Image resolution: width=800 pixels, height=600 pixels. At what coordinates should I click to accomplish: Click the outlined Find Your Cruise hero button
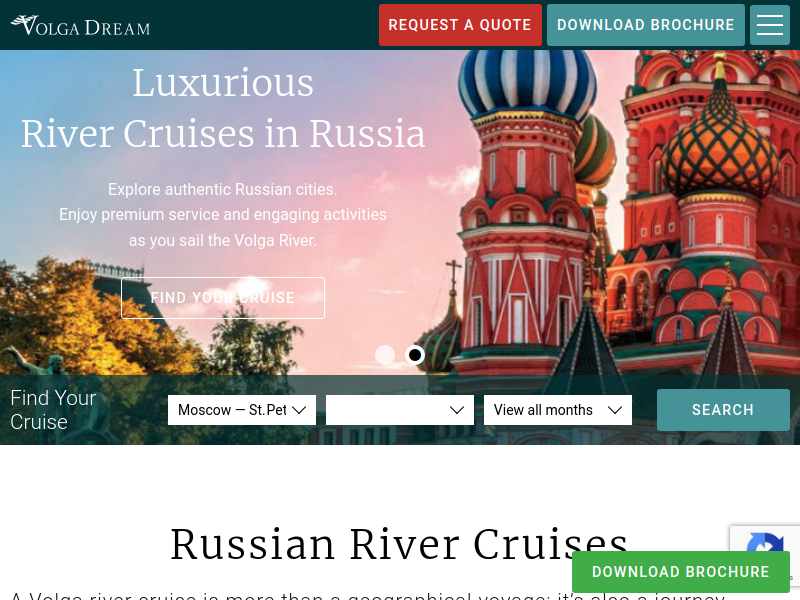pos(223,298)
